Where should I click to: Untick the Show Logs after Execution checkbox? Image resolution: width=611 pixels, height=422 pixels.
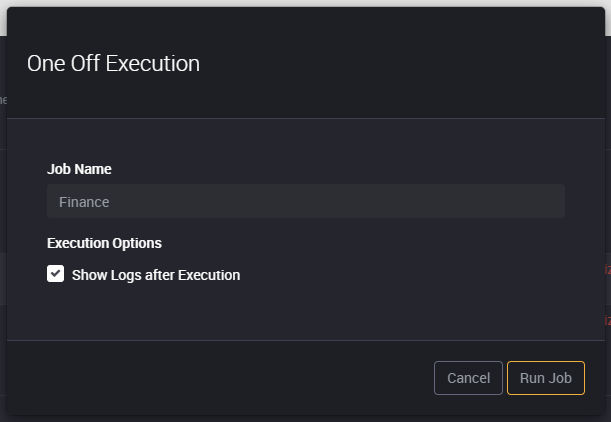[x=55, y=274]
